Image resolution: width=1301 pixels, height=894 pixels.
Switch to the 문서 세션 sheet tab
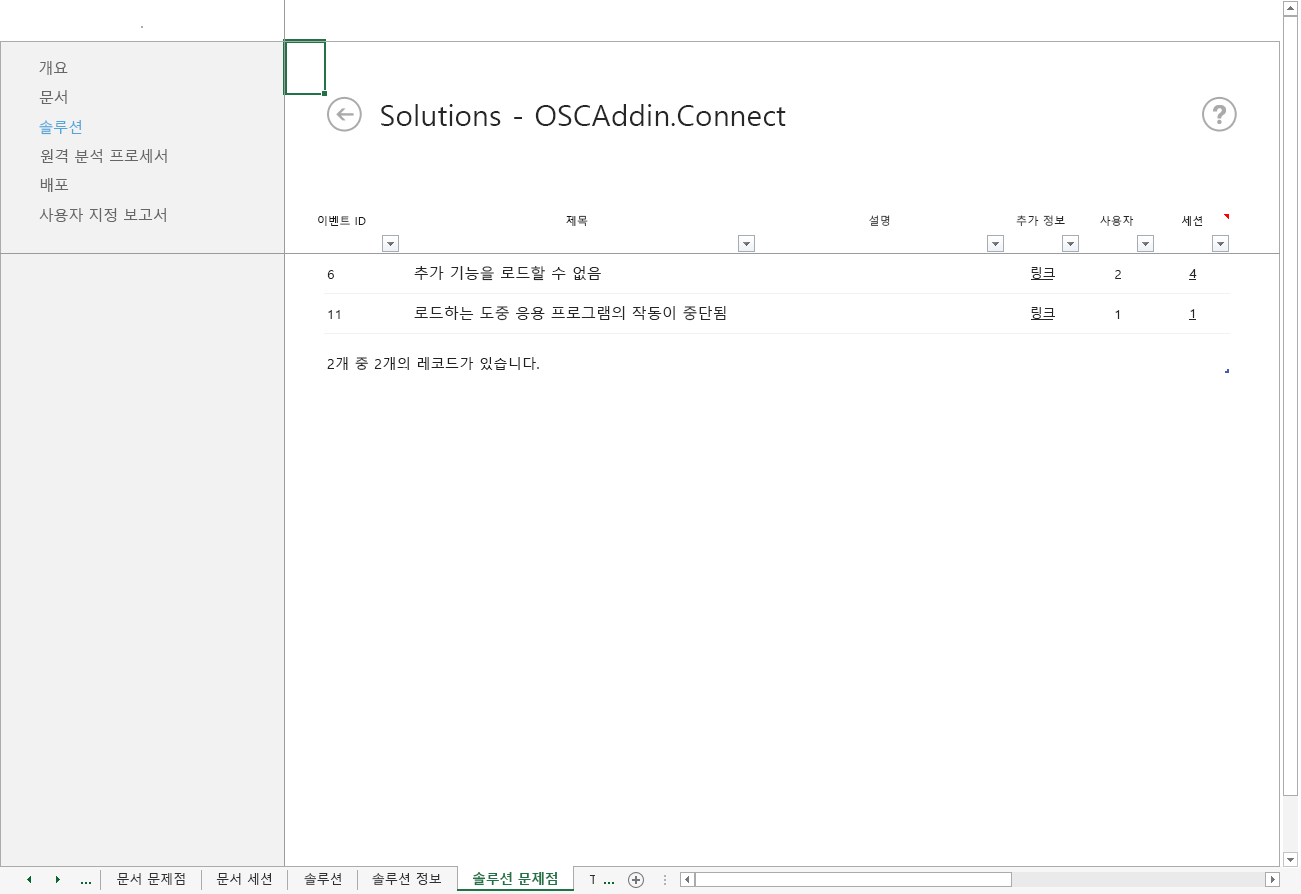point(244,879)
